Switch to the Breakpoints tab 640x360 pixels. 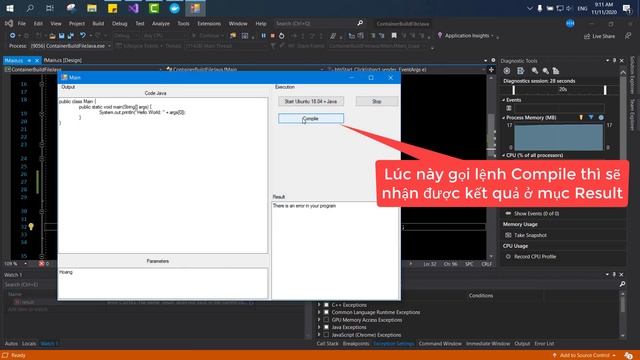click(x=356, y=344)
